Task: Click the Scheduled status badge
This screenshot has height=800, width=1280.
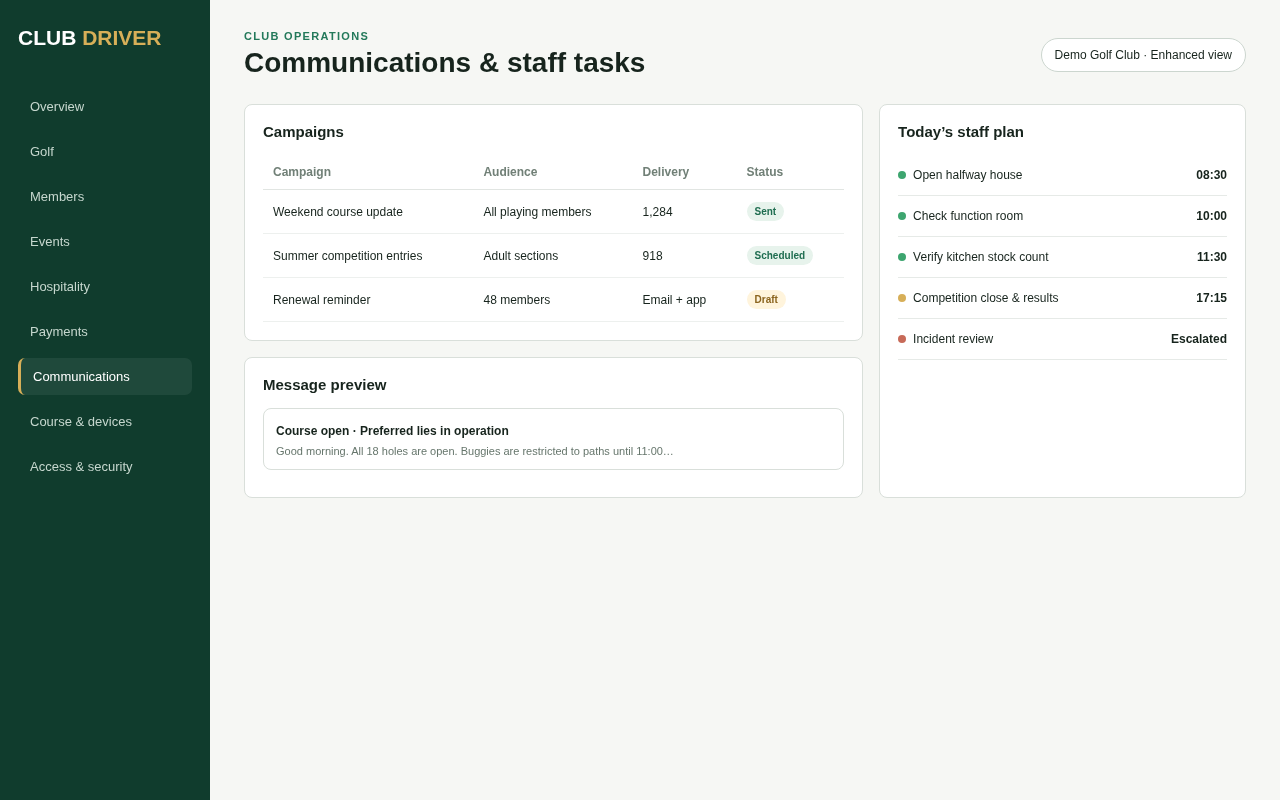Action: [x=780, y=256]
